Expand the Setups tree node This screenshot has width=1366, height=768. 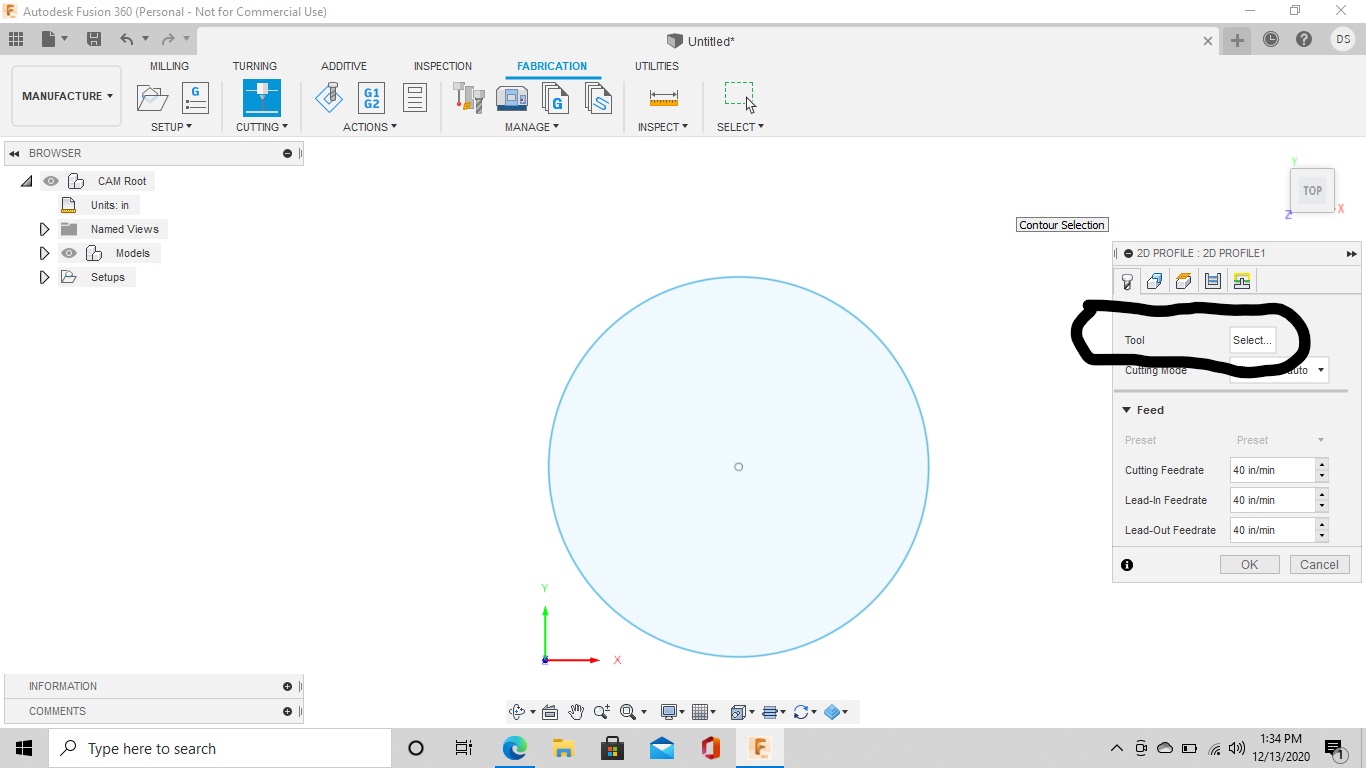coord(44,277)
